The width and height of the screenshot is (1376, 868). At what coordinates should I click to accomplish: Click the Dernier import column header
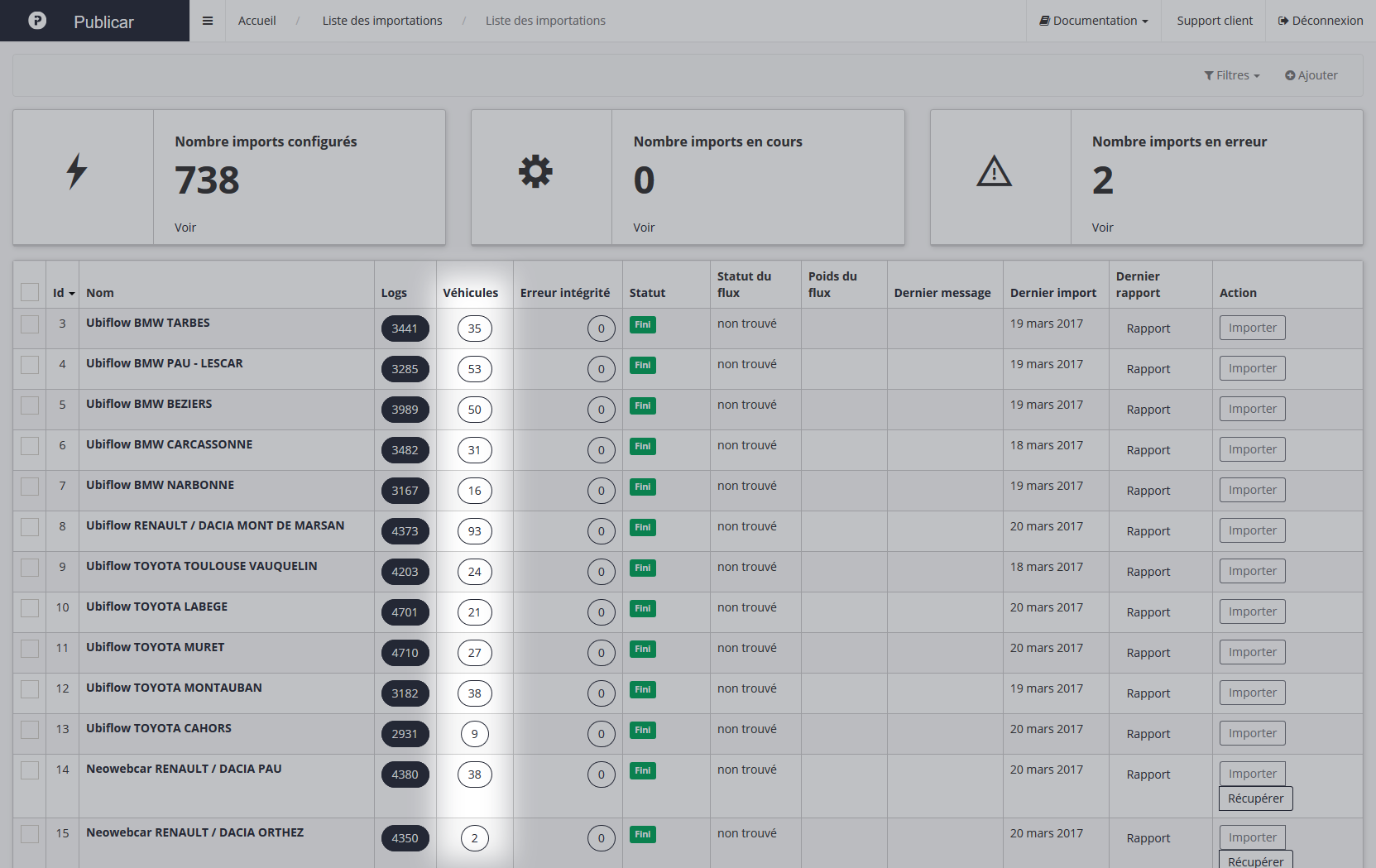coord(1053,293)
